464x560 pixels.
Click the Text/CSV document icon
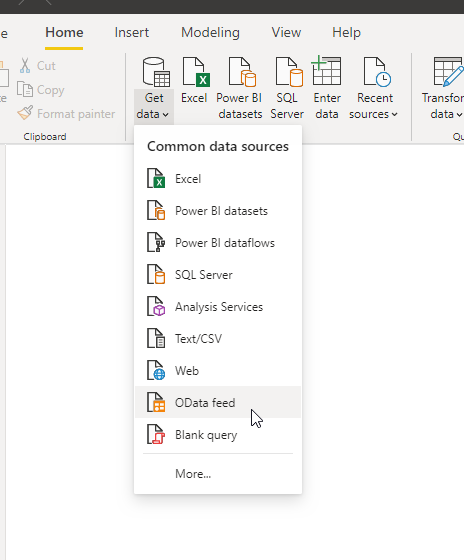pos(156,338)
